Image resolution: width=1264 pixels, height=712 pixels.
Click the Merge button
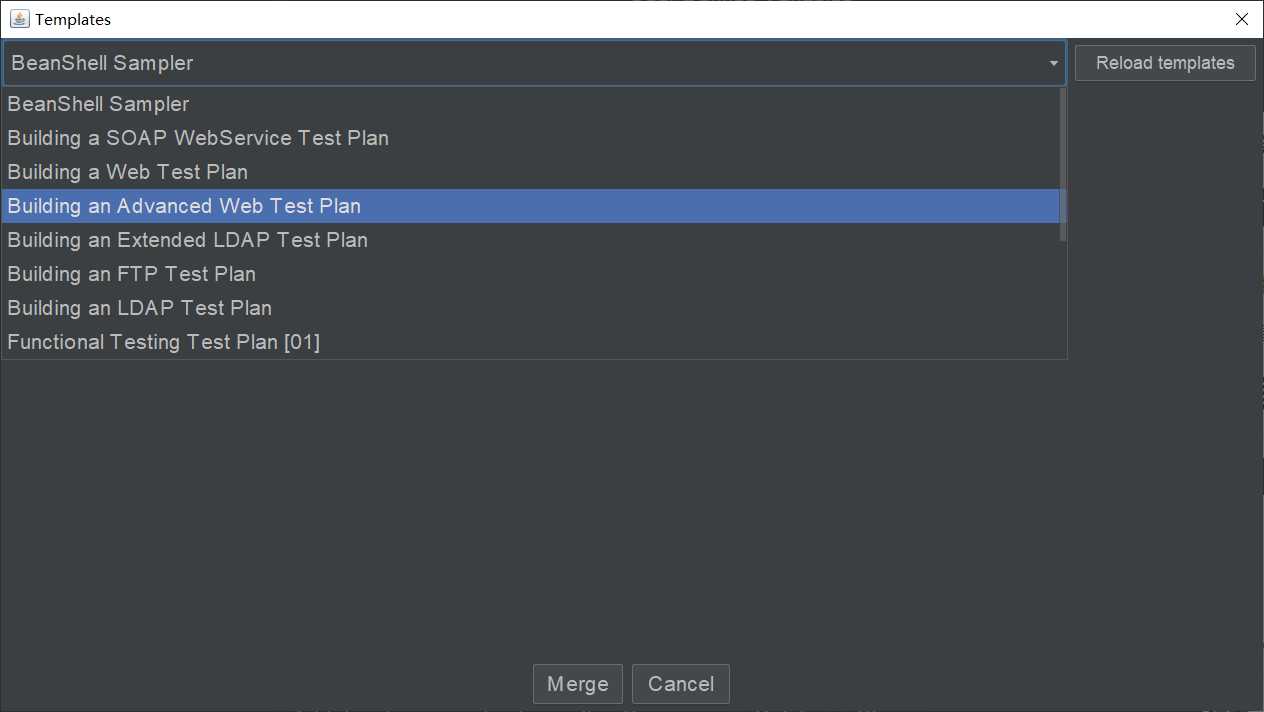[x=578, y=684]
